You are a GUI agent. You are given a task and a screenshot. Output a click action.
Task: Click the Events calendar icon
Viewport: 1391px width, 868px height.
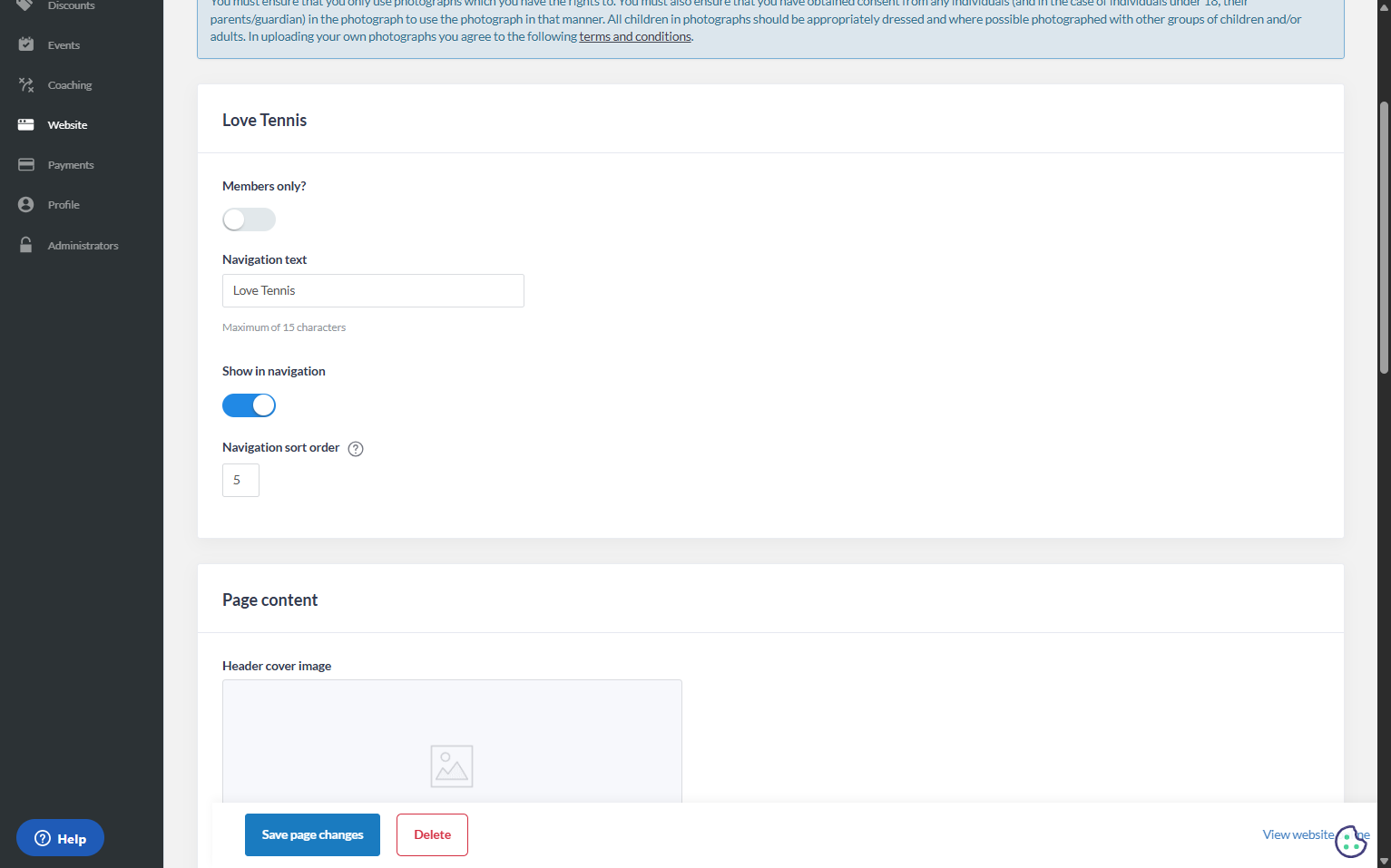click(26, 44)
